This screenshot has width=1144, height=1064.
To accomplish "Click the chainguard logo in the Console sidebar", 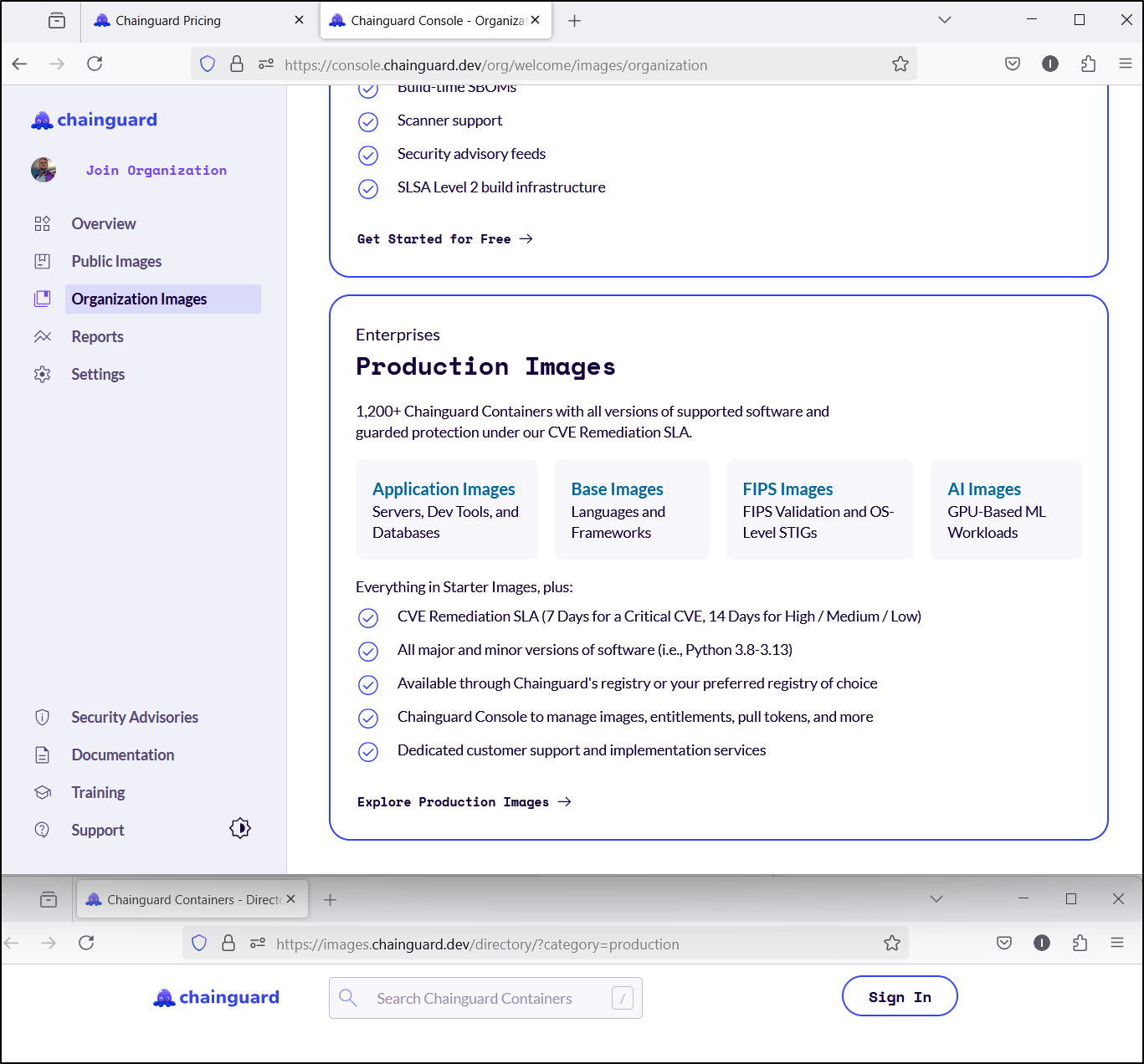I will click(x=94, y=120).
